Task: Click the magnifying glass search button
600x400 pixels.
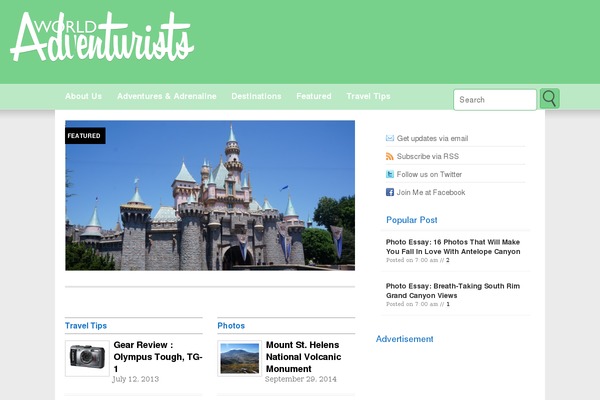Action: 549,98
